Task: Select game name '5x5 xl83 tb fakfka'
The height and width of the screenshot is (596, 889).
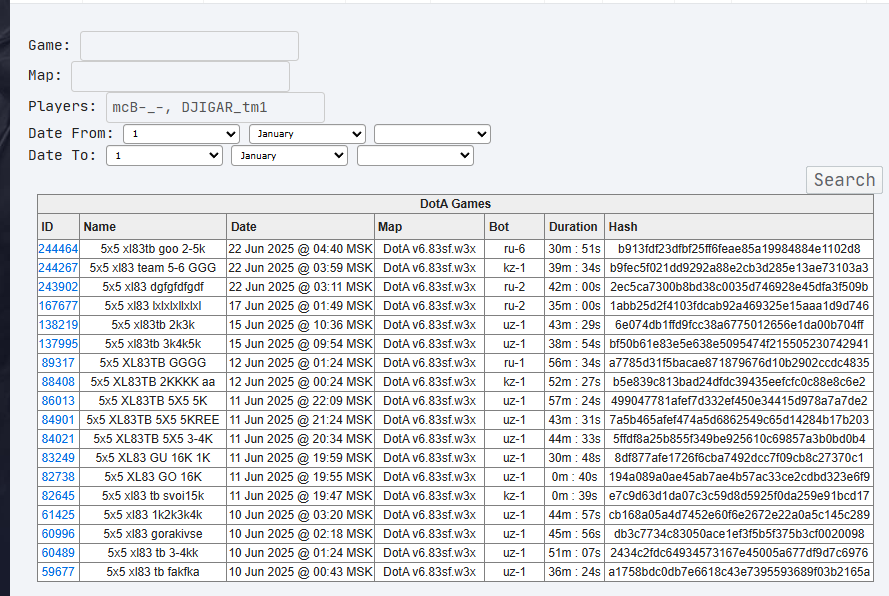Action: 153,572
